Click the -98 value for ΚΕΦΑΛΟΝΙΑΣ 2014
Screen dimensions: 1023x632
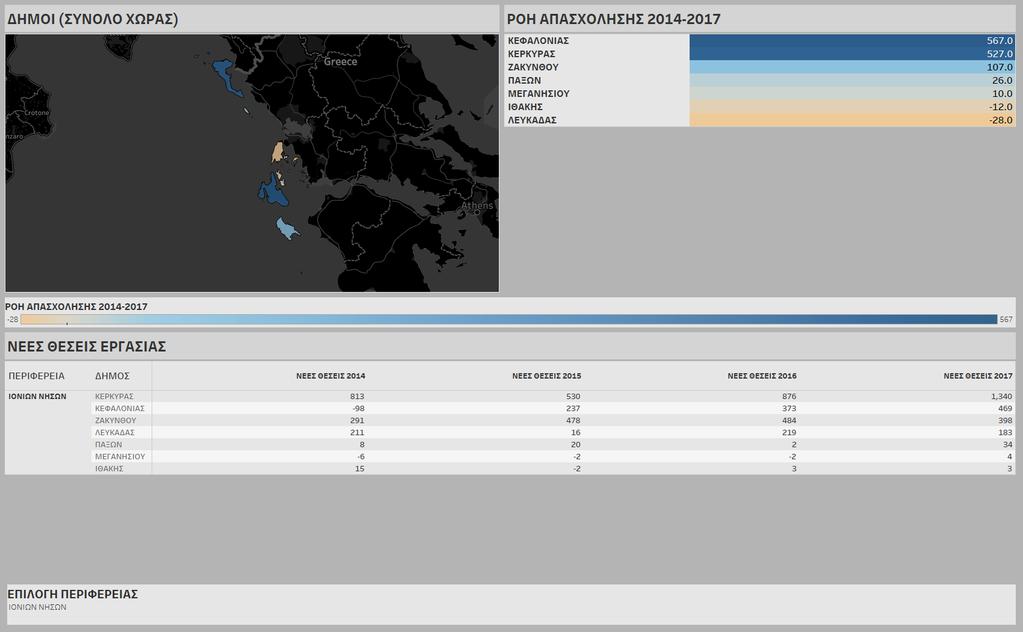point(357,408)
